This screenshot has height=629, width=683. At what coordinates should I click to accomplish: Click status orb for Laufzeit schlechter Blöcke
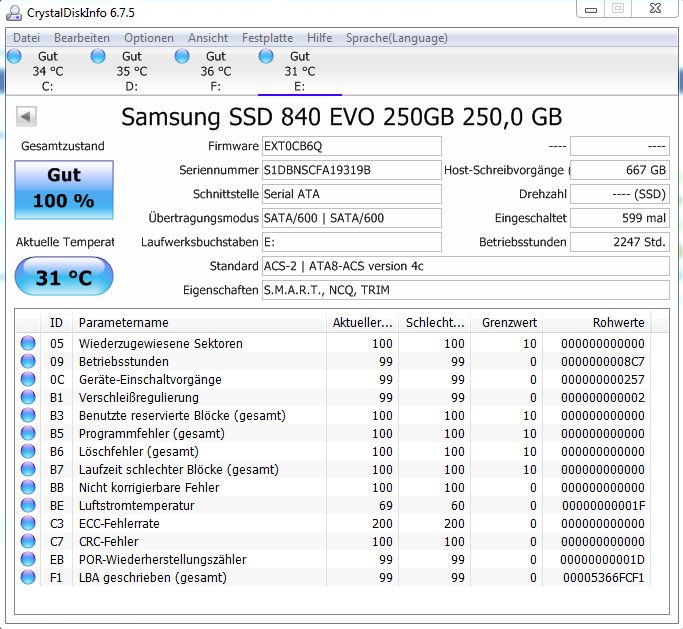pos(28,469)
